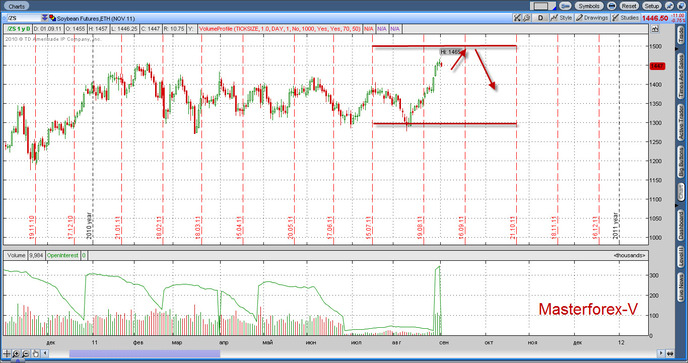Click the pin icon at top right
The height and width of the screenshot is (363, 688).
coord(669,6)
